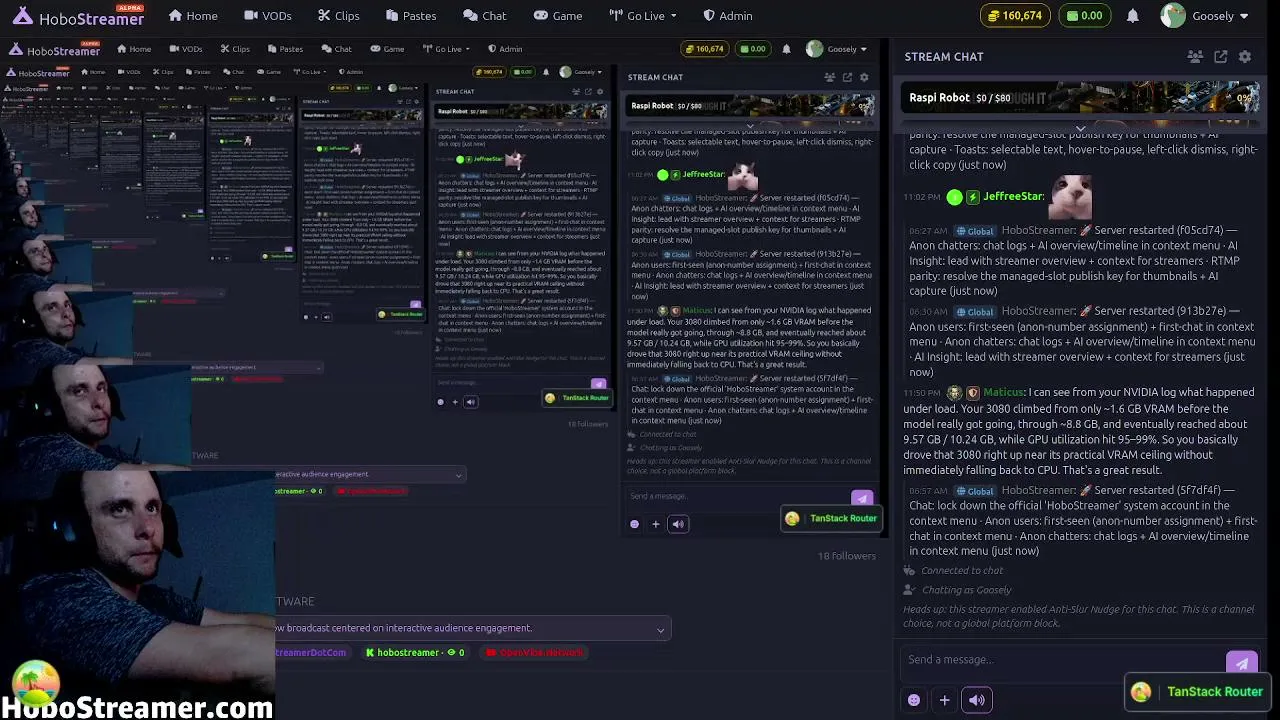Click the shield badge beside Maticus in main chat
Image resolution: width=1280 pixels, height=720 pixels.
tap(972, 393)
